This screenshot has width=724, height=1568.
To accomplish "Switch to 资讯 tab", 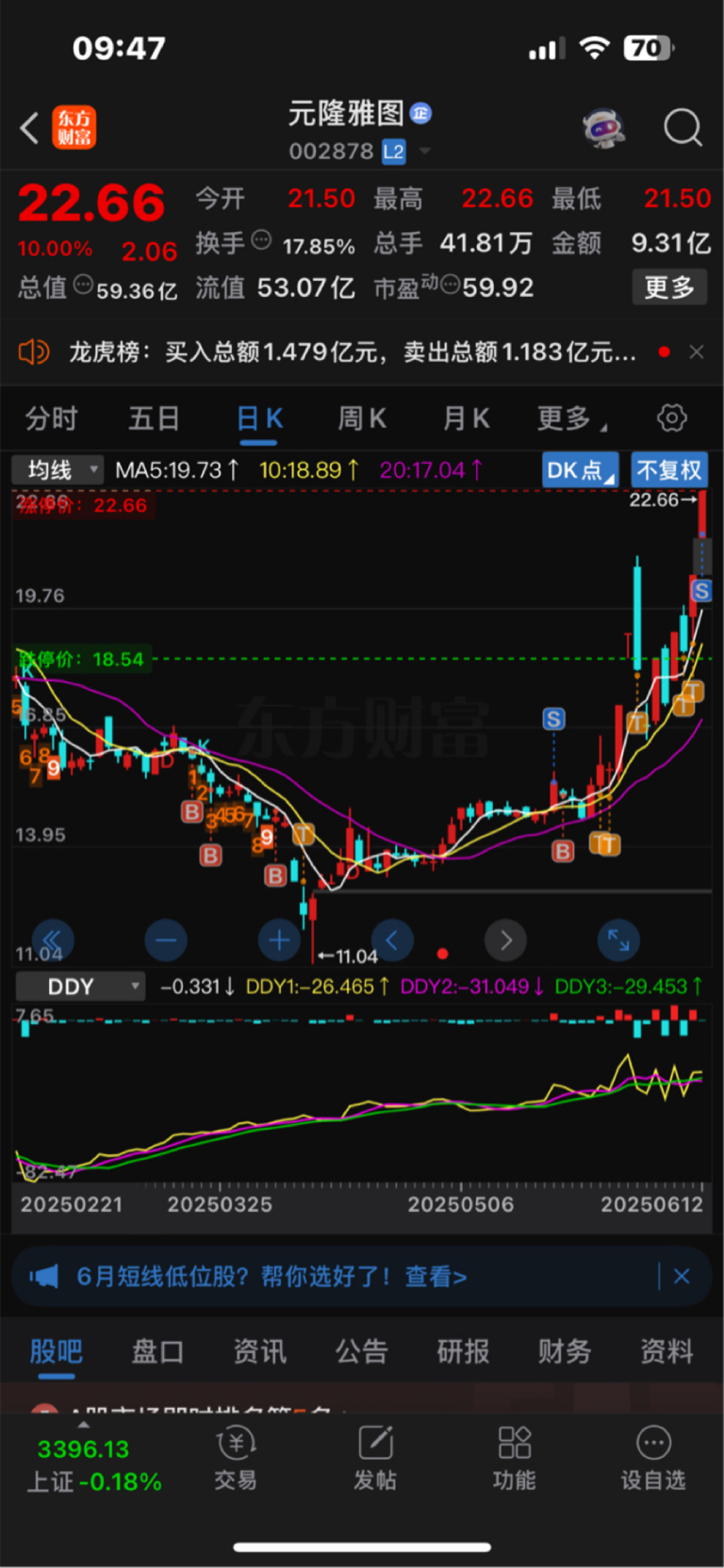I will pos(259,1352).
